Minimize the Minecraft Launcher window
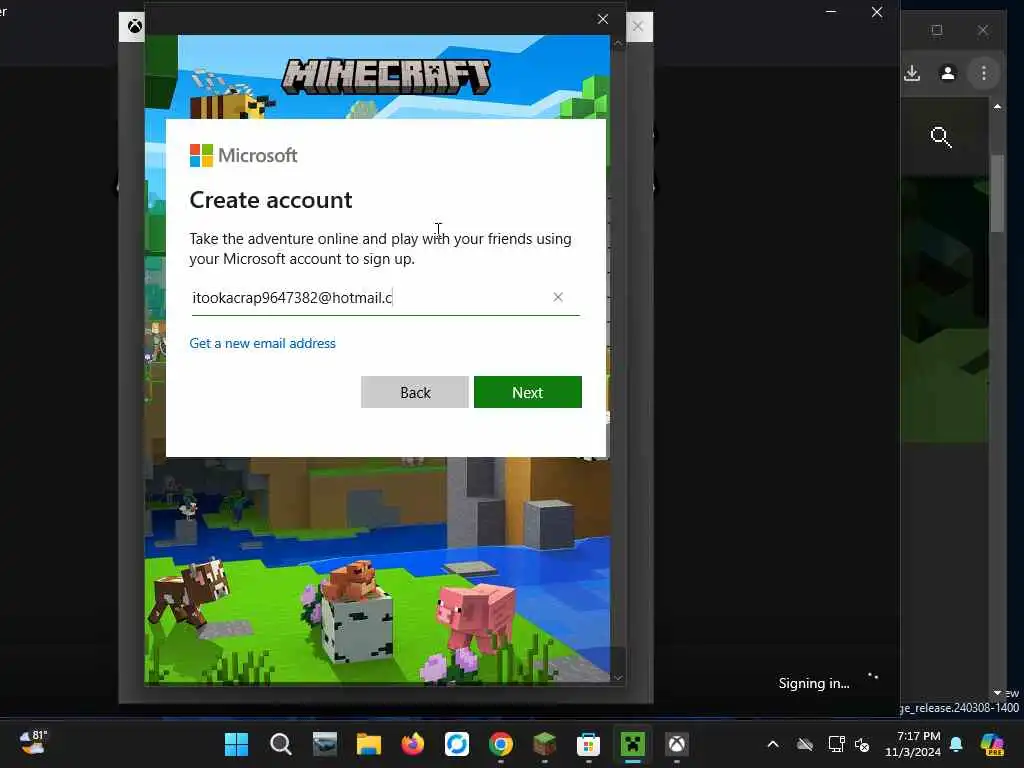 [x=831, y=12]
